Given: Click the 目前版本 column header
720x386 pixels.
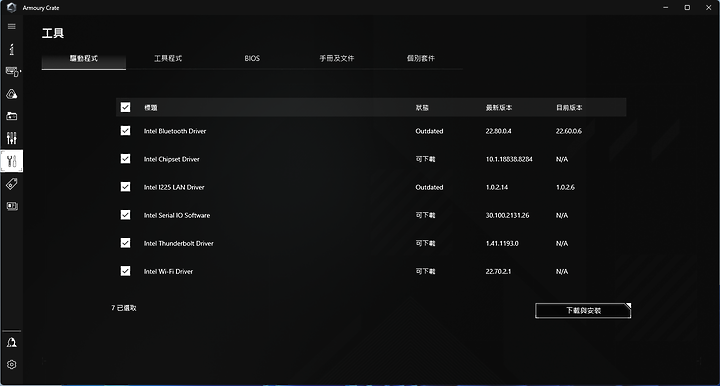Looking at the screenshot, I should pos(569,108).
